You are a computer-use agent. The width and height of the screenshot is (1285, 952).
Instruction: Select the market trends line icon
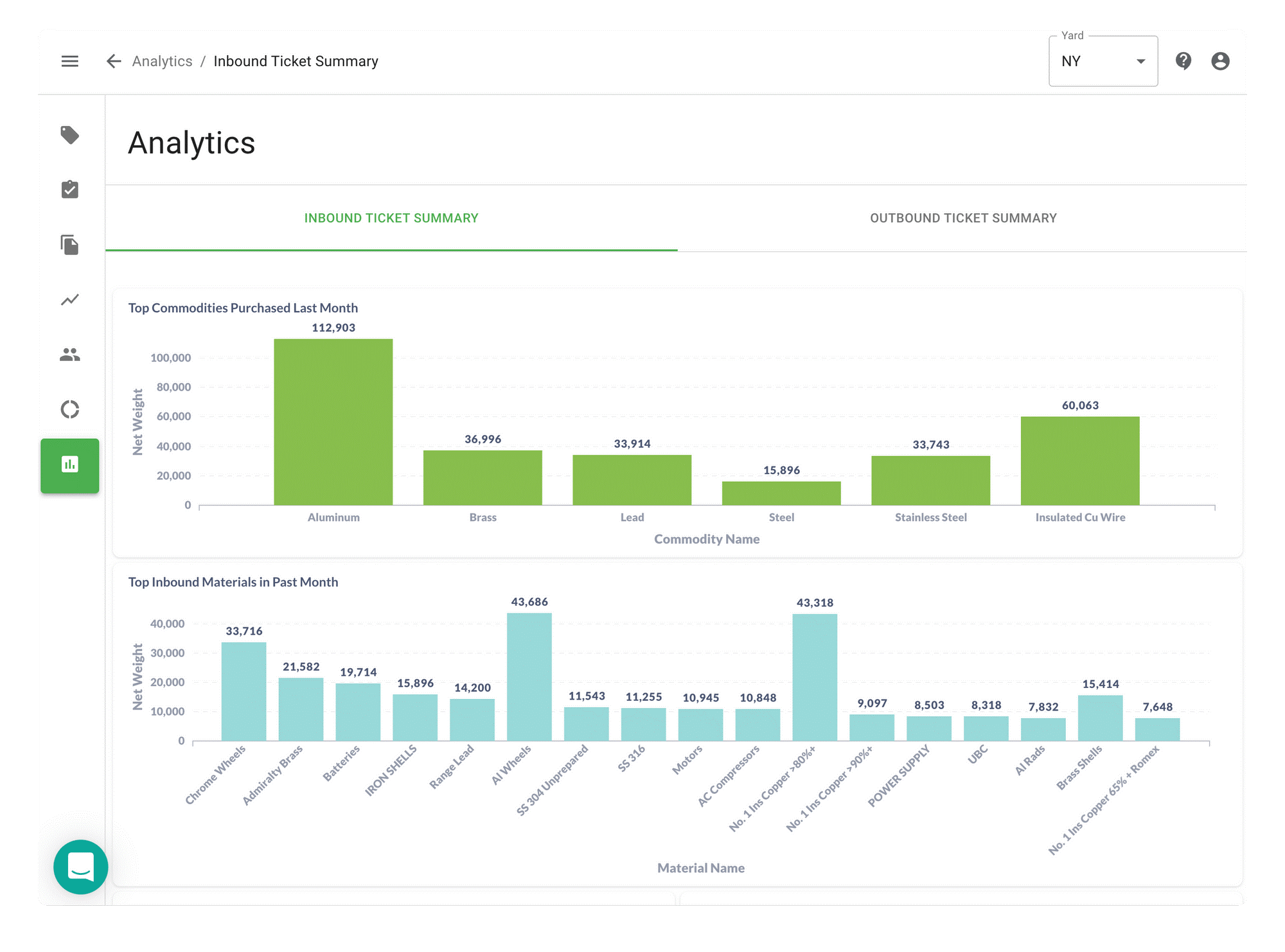click(x=70, y=299)
